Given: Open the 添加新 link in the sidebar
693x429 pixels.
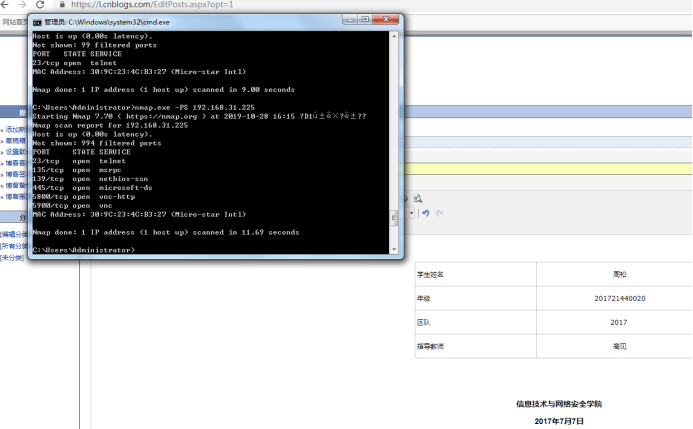Looking at the screenshot, I should [14, 129].
